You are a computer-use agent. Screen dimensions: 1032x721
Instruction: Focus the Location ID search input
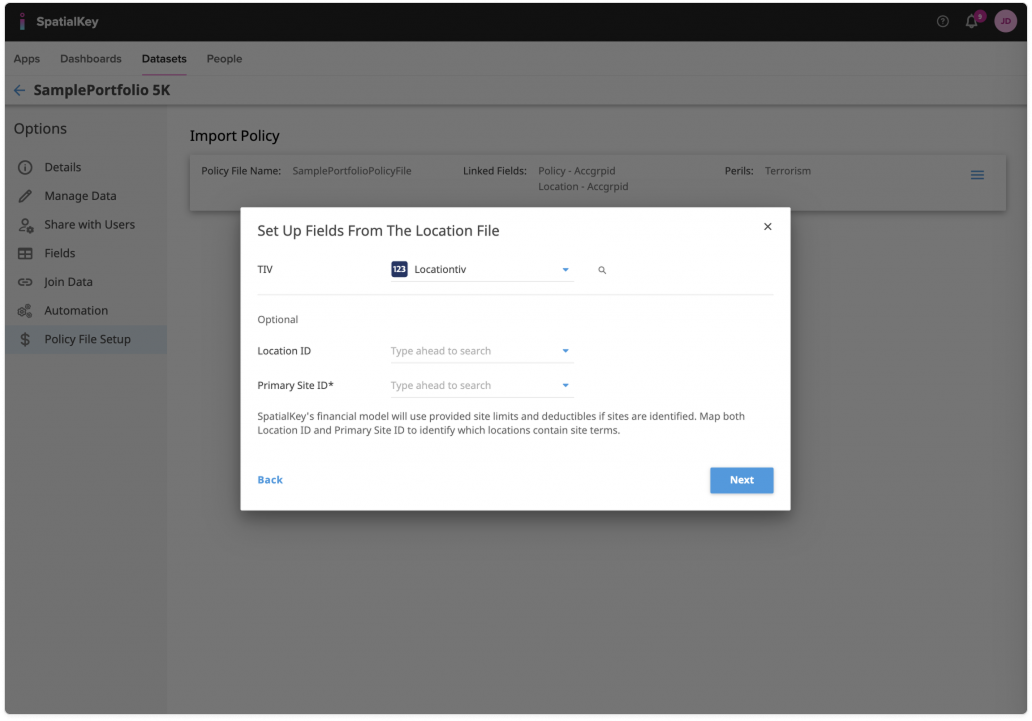click(470, 351)
